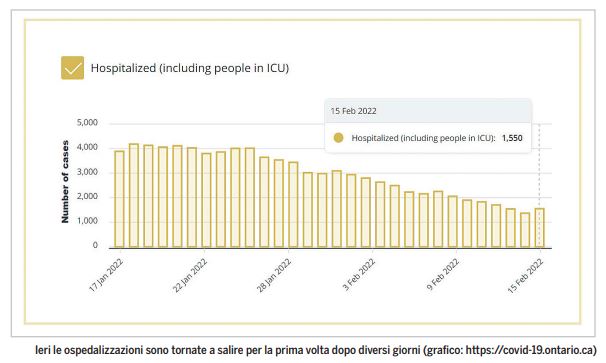Image resolution: width=606 pixels, height=363 pixels.
Task: Click the 22 Jan 2022 axis label
Action: pyautogui.click(x=190, y=275)
